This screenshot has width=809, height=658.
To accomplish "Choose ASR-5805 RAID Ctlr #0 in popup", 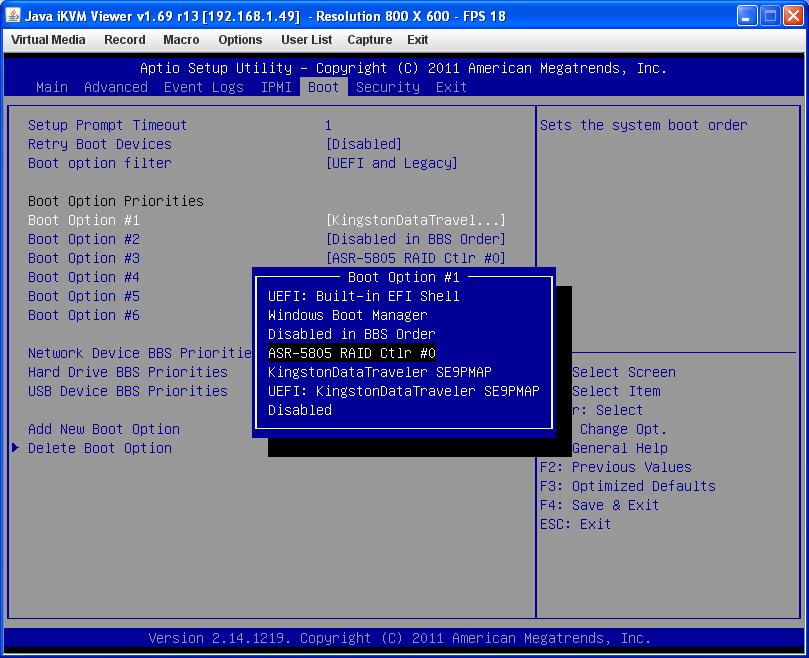I will point(351,353).
